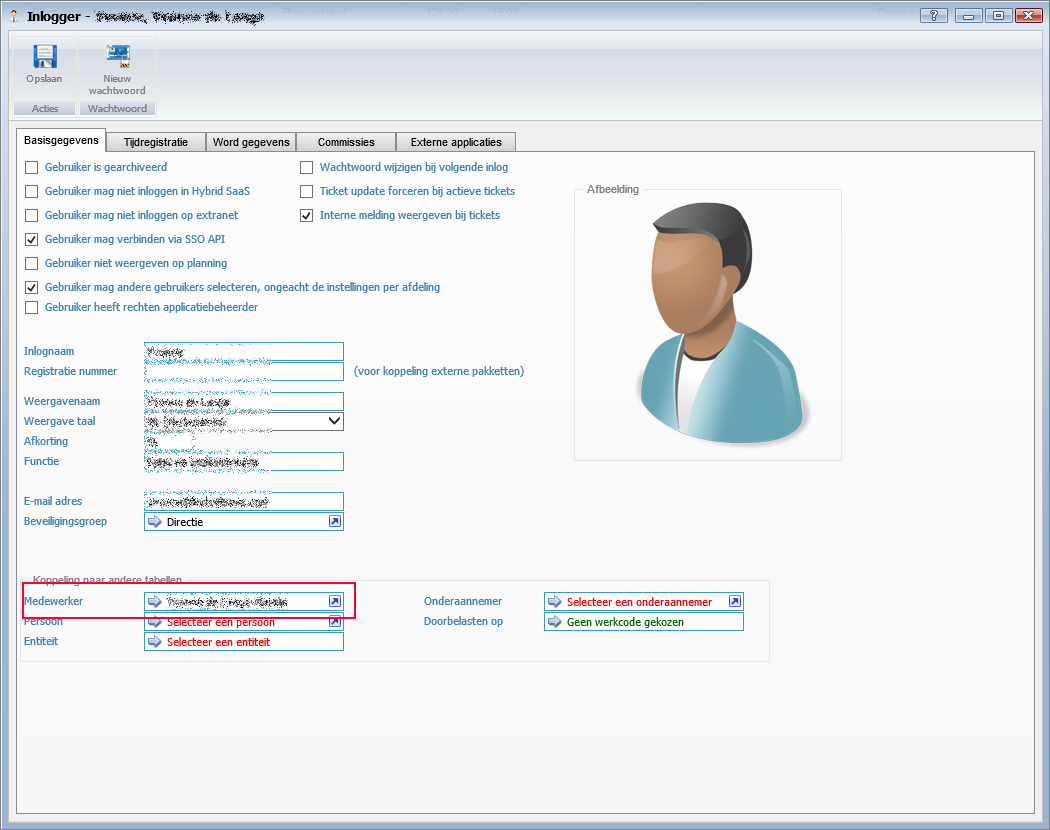Click Selecteer een entiteit link
This screenshot has height=830, width=1050.
click(218, 642)
